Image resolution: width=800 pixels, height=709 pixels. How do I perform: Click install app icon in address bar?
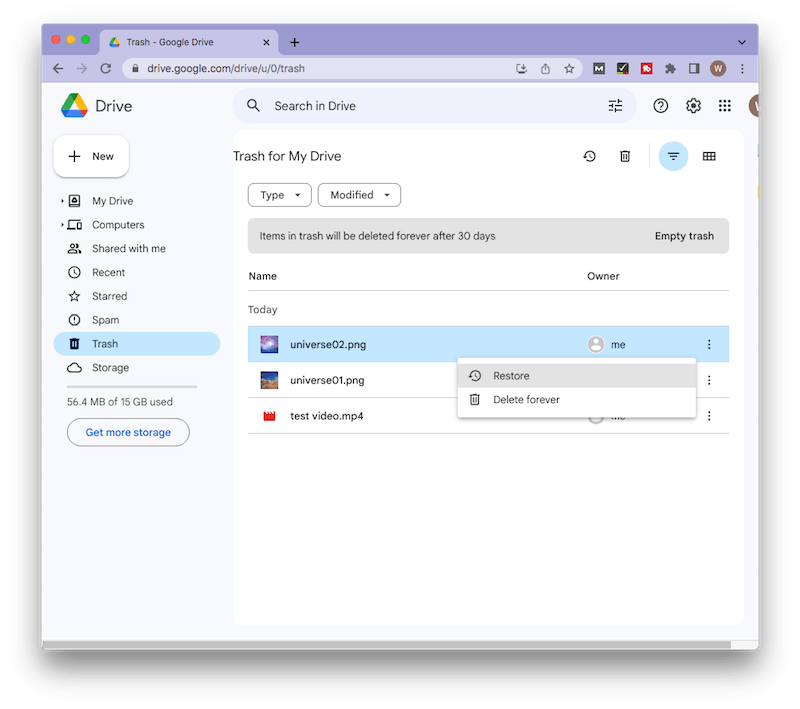(521, 68)
